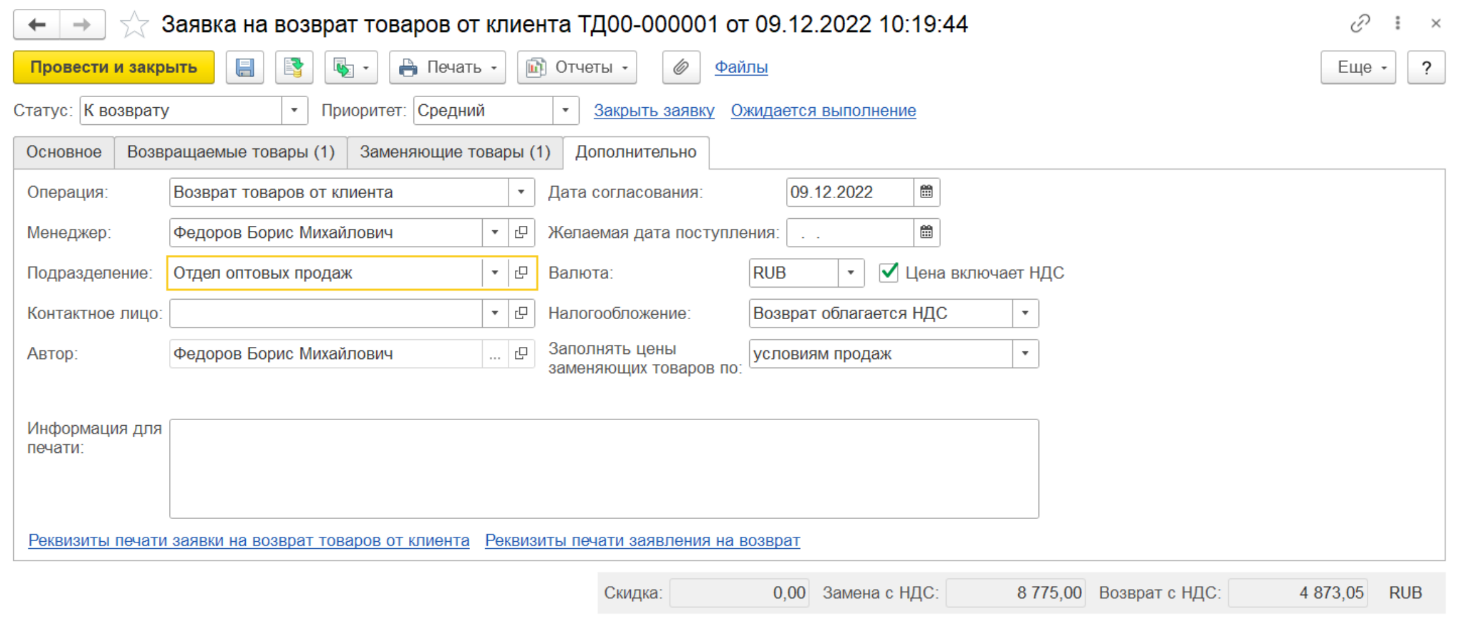
Task: Click the post document icon
Action: (294, 68)
